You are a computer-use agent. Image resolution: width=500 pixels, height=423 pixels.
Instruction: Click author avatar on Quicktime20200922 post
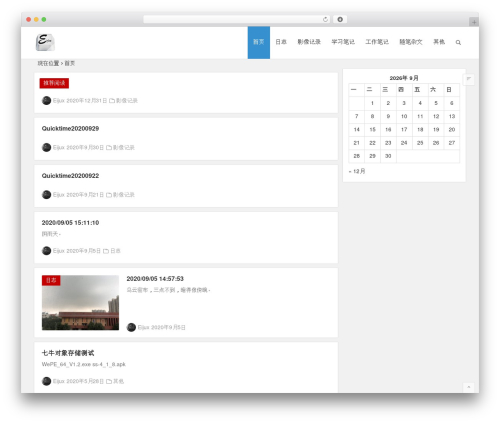pos(46,194)
